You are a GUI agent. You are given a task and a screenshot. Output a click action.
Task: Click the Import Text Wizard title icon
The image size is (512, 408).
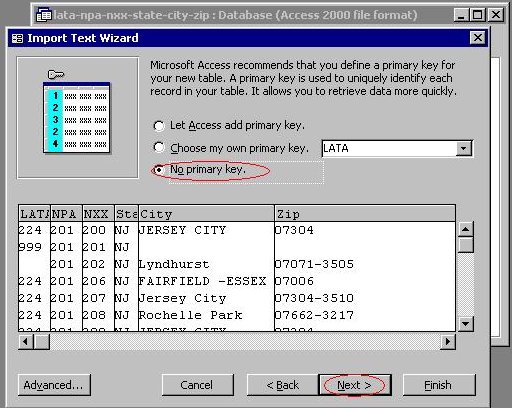pos(17,38)
